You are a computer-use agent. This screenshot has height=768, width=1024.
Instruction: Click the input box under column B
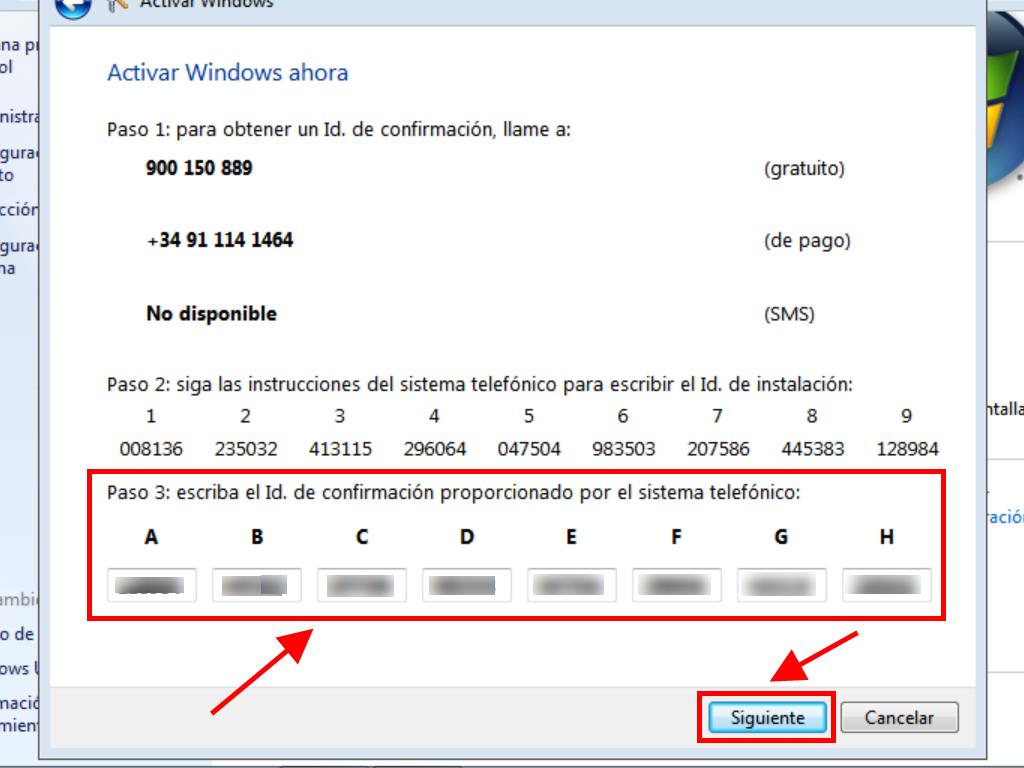pos(257,585)
